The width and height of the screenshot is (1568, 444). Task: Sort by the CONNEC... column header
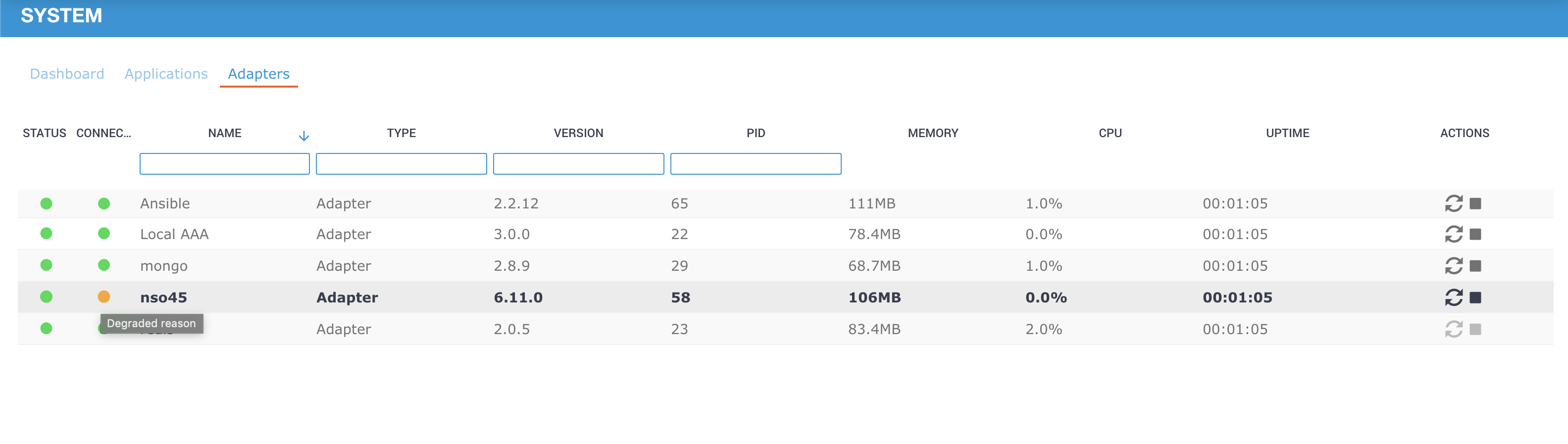point(103,133)
